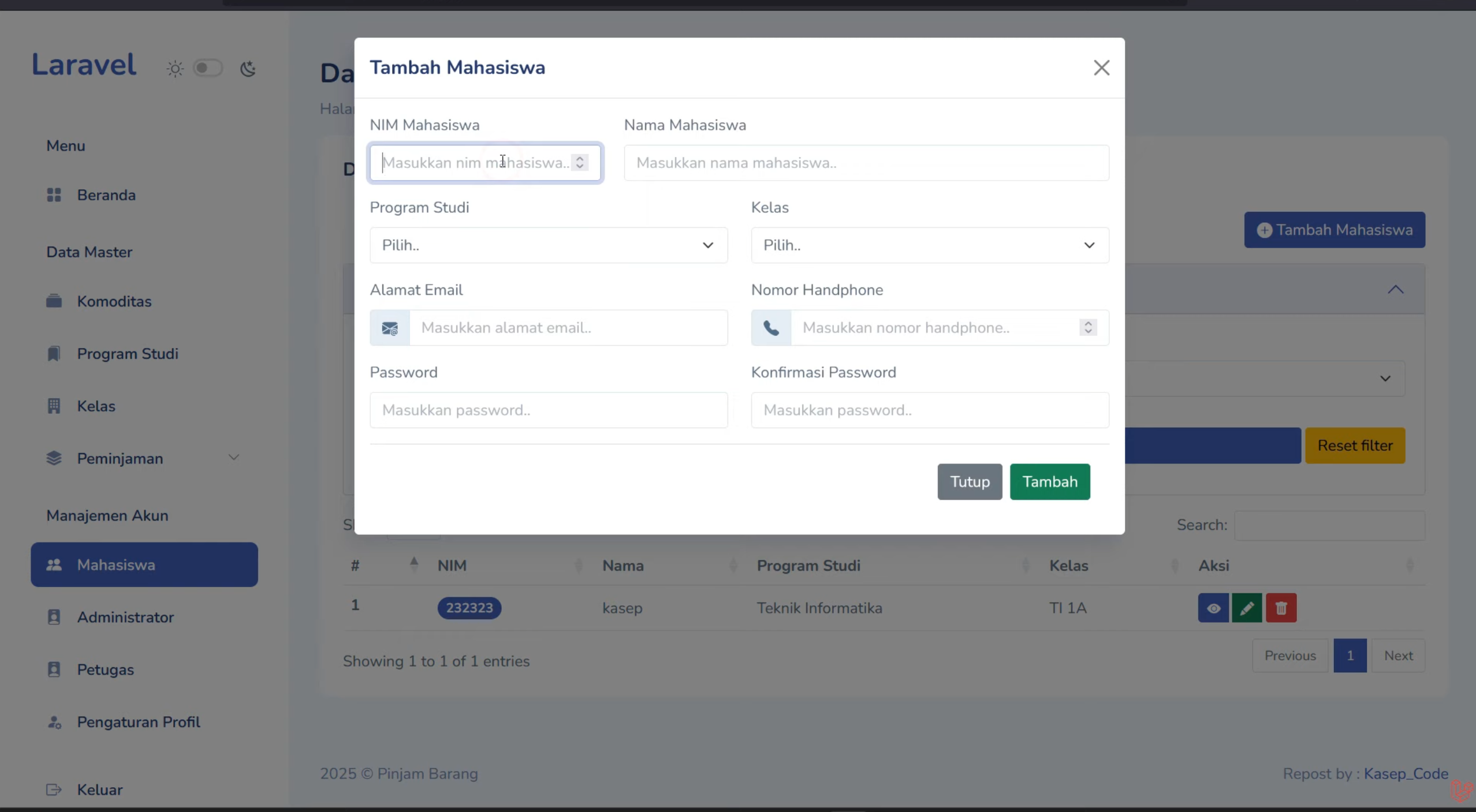
Task: Click the Reset filter button
Action: pos(1355,446)
